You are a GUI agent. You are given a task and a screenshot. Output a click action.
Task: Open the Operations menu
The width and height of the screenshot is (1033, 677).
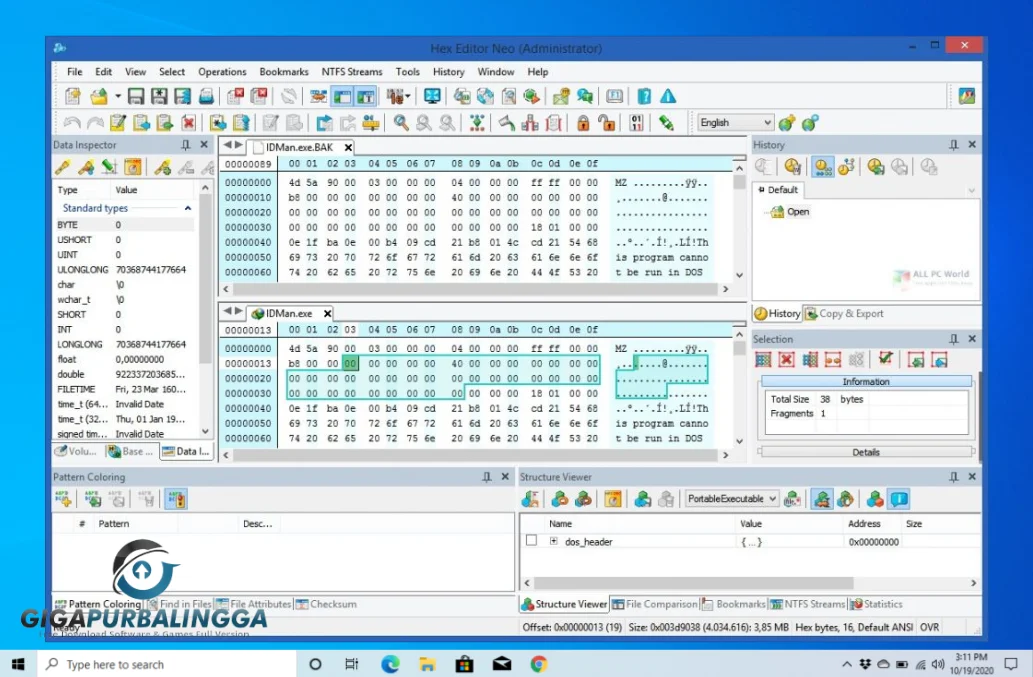[x=221, y=71]
